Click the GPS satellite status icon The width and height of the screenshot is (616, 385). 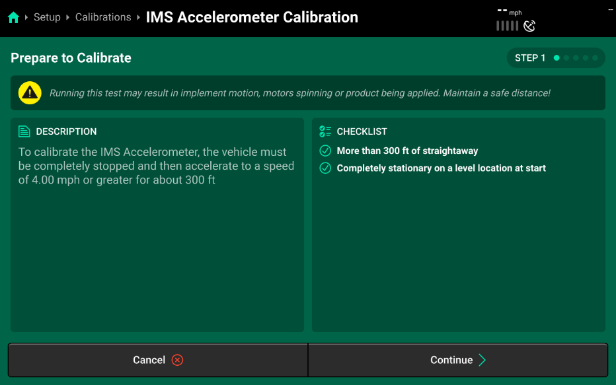529,26
